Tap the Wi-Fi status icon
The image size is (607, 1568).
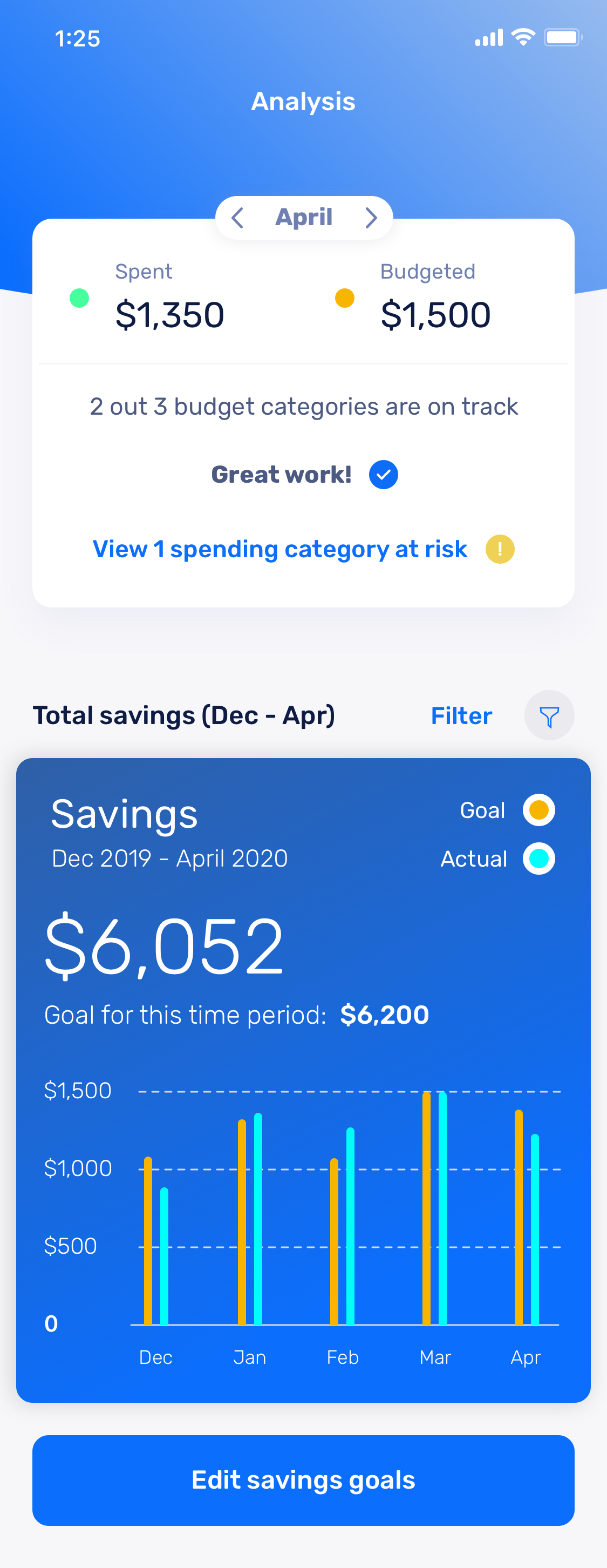pos(523,37)
